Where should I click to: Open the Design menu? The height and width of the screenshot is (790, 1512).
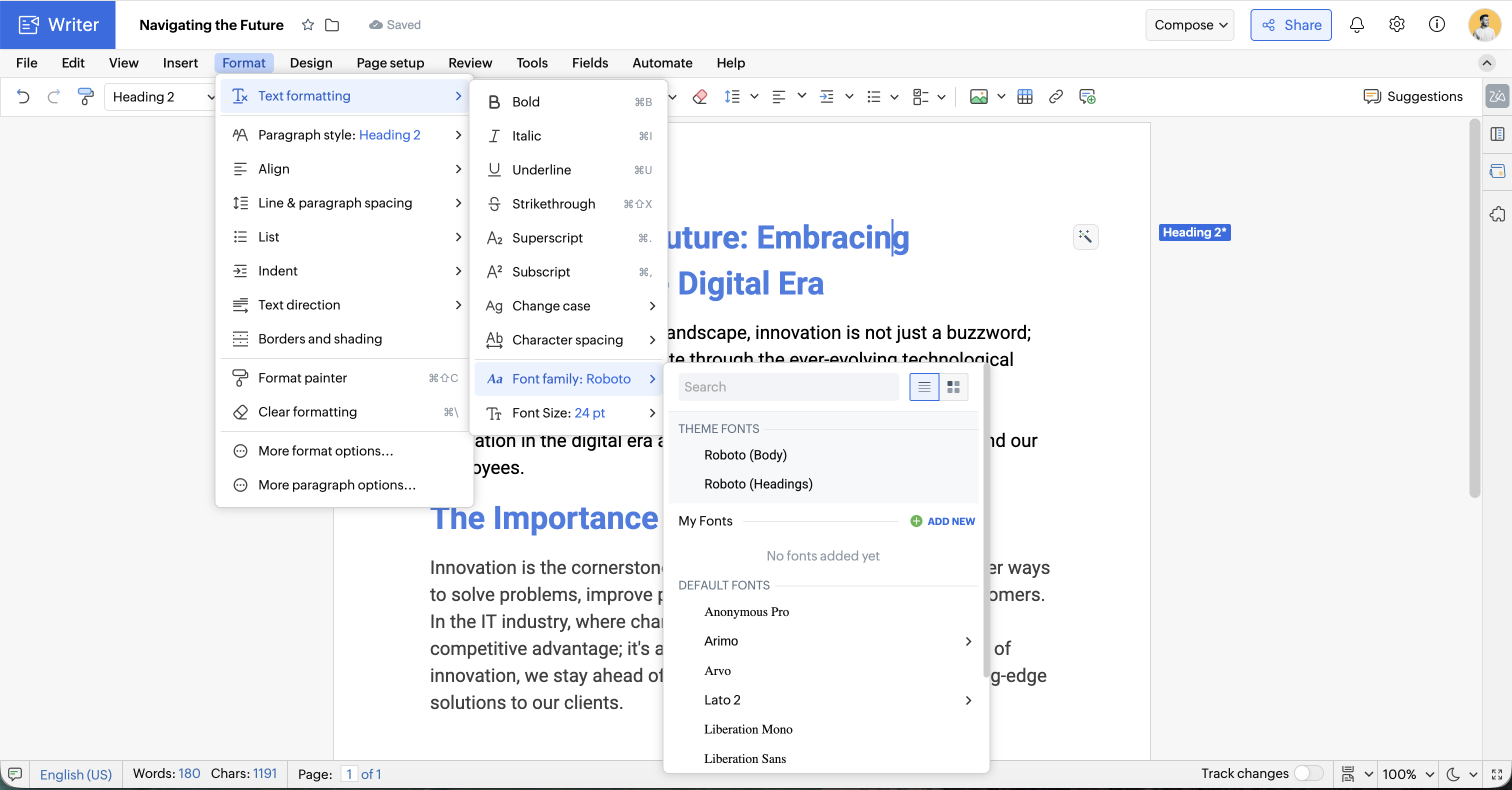310,63
